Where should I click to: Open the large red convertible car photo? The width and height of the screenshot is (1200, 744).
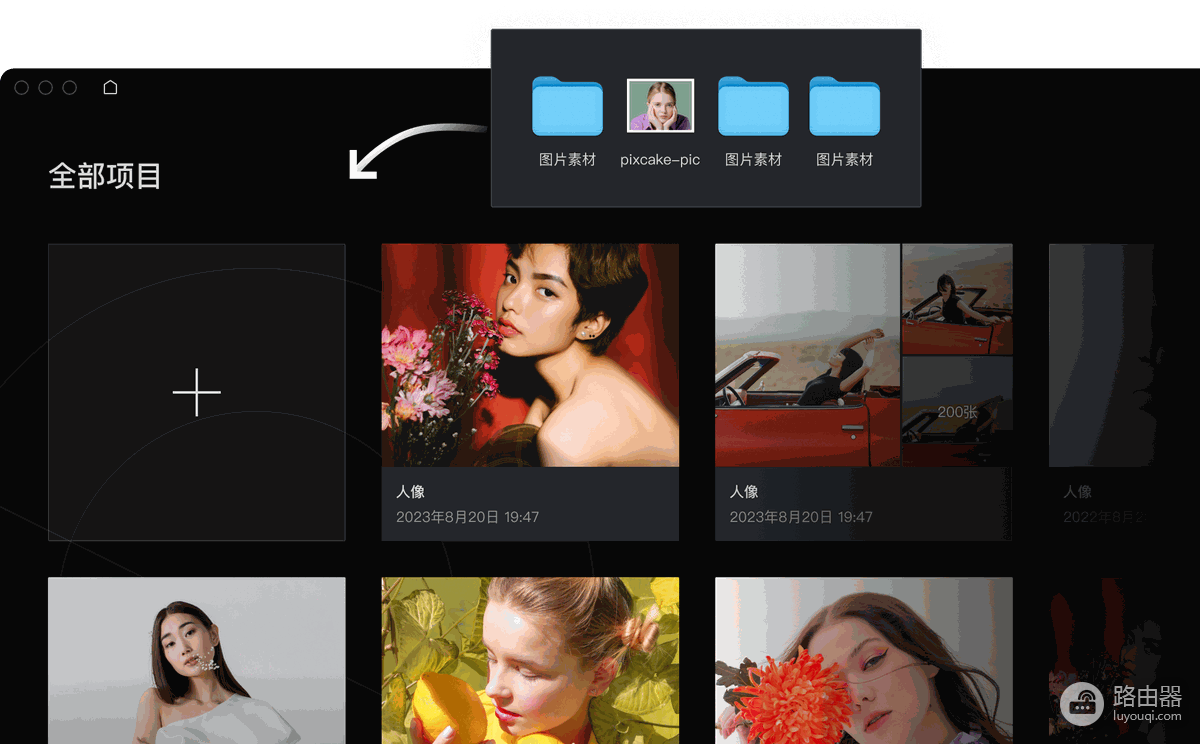807,355
